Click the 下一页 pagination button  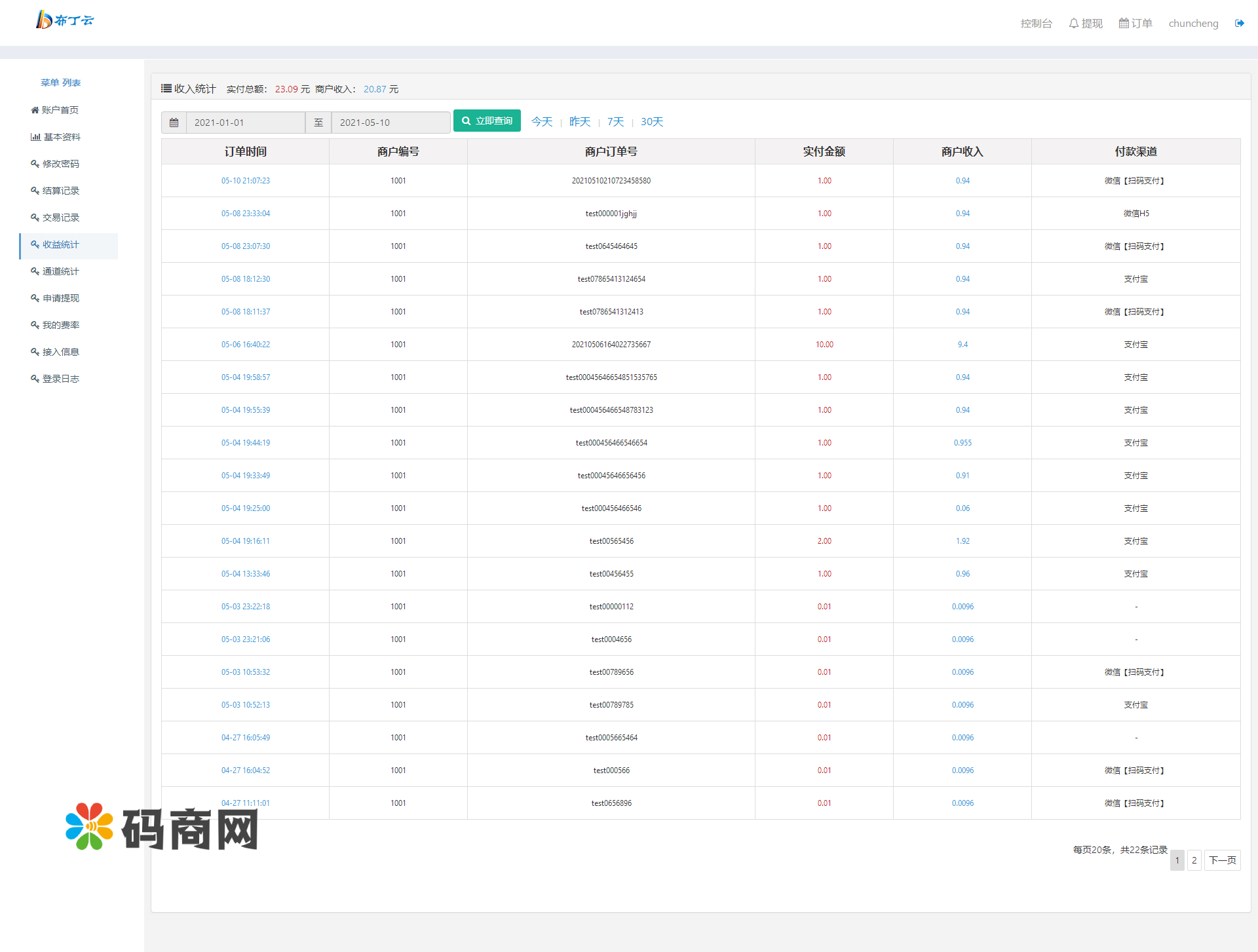point(1222,860)
